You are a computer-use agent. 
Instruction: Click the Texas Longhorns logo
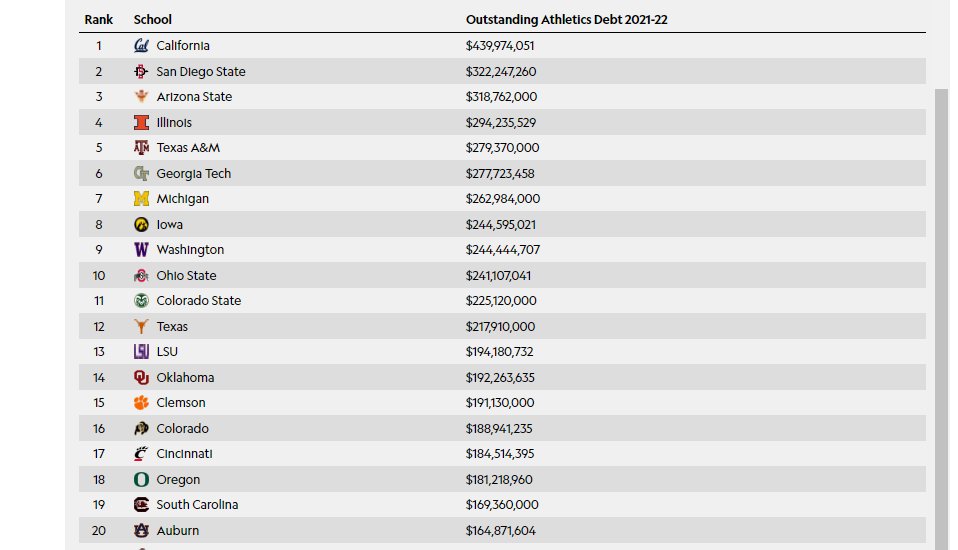click(141, 327)
